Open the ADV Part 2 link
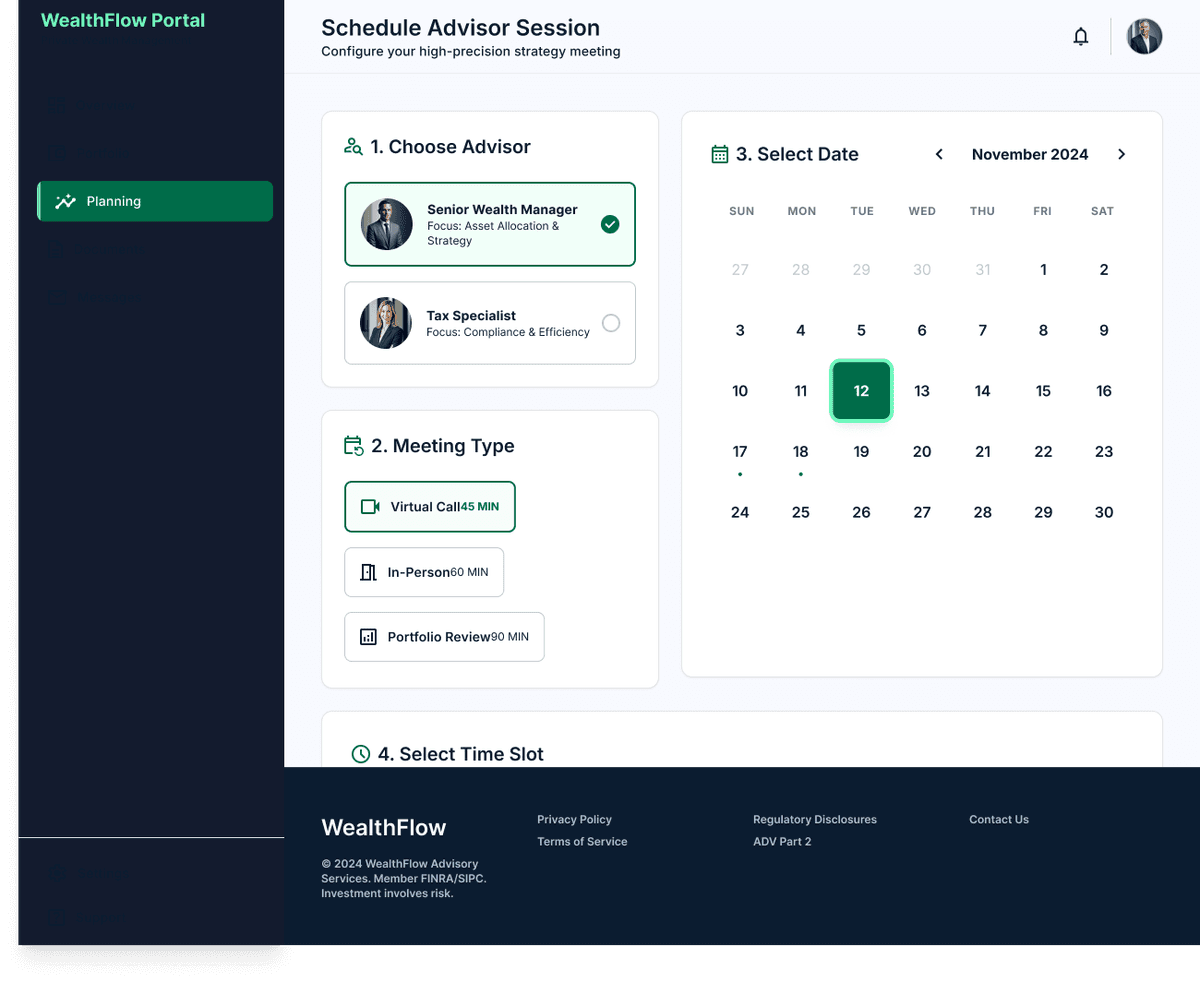This screenshot has height=982, width=1200. point(782,841)
